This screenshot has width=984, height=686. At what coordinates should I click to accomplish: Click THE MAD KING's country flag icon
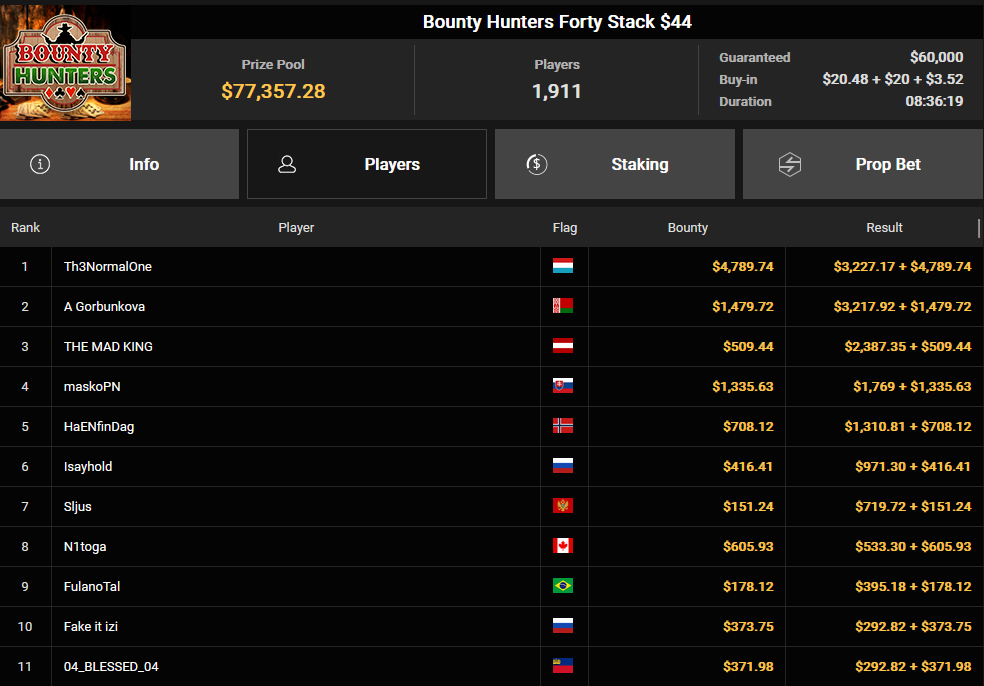click(563, 346)
